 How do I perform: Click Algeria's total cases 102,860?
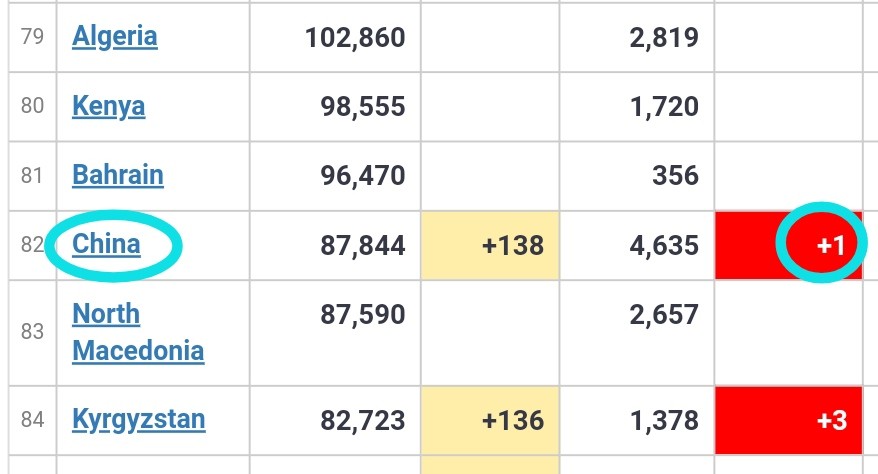355,37
